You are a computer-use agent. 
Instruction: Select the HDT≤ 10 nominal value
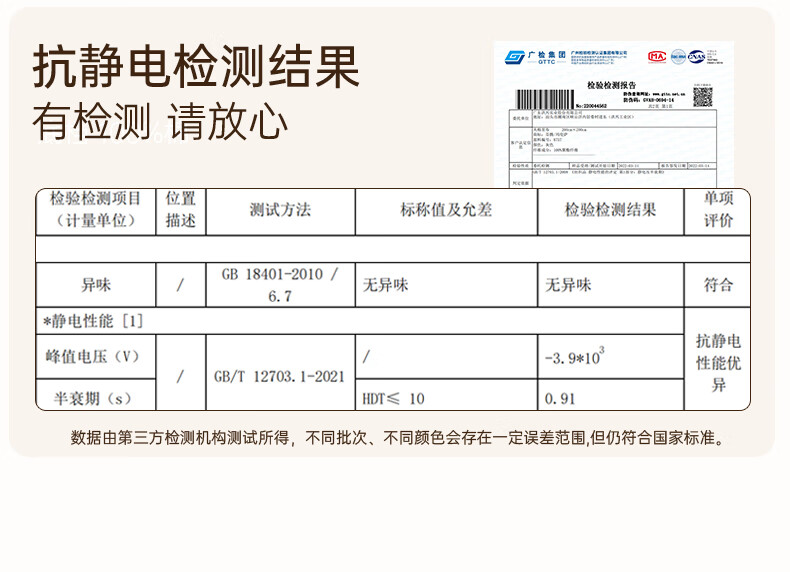click(x=393, y=399)
